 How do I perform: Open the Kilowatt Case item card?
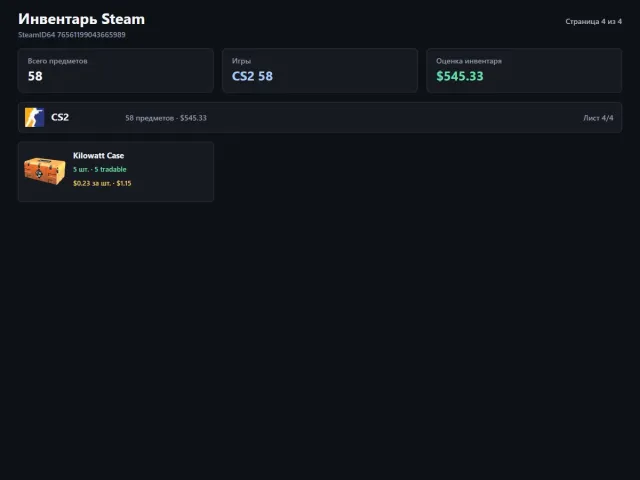tap(116, 172)
